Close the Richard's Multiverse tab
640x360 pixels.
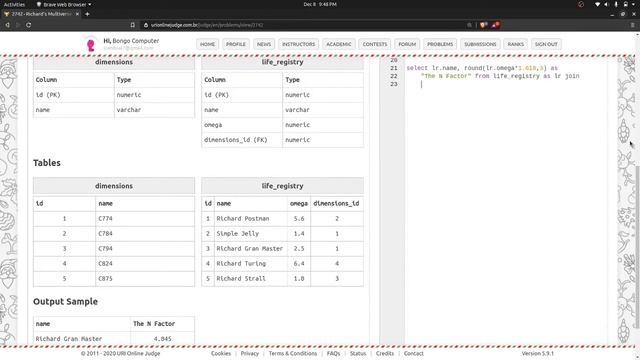point(77,14)
